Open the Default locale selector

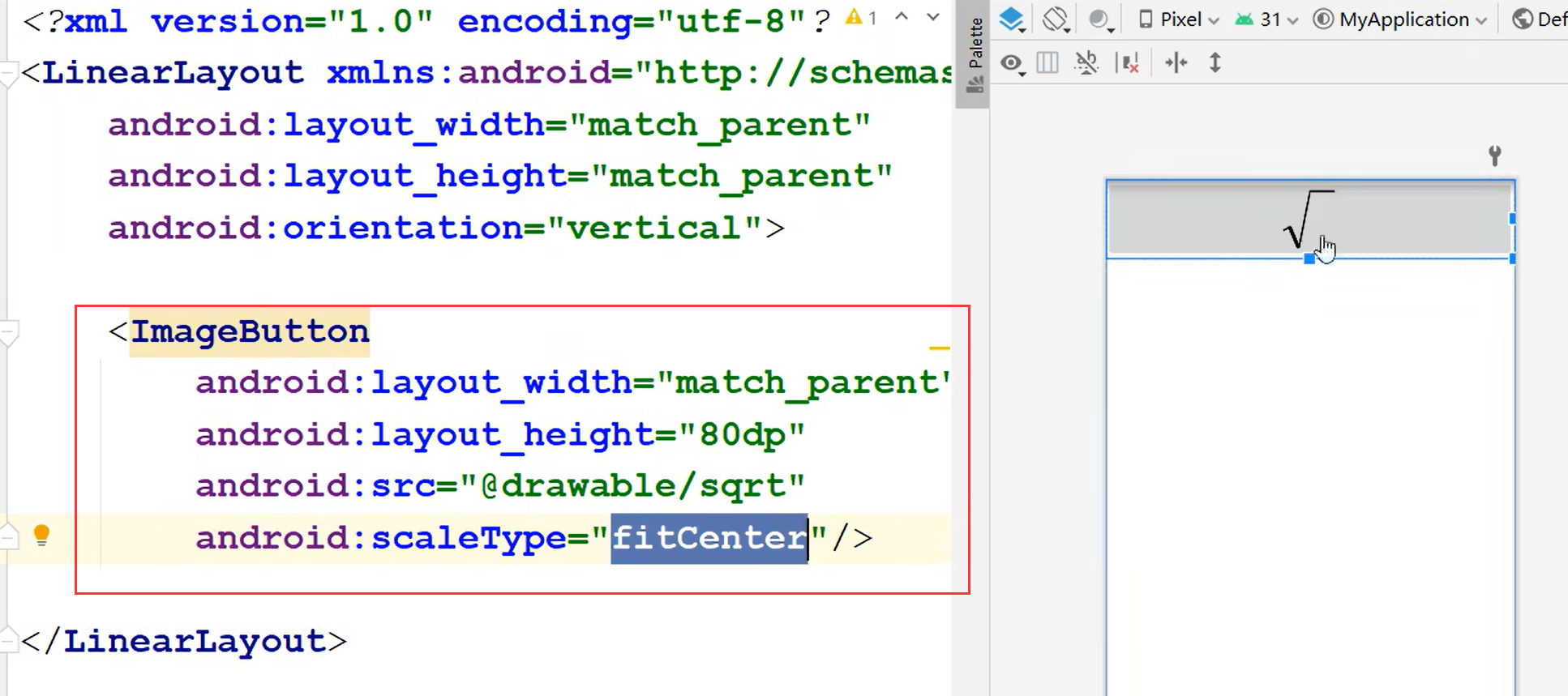click(1540, 19)
